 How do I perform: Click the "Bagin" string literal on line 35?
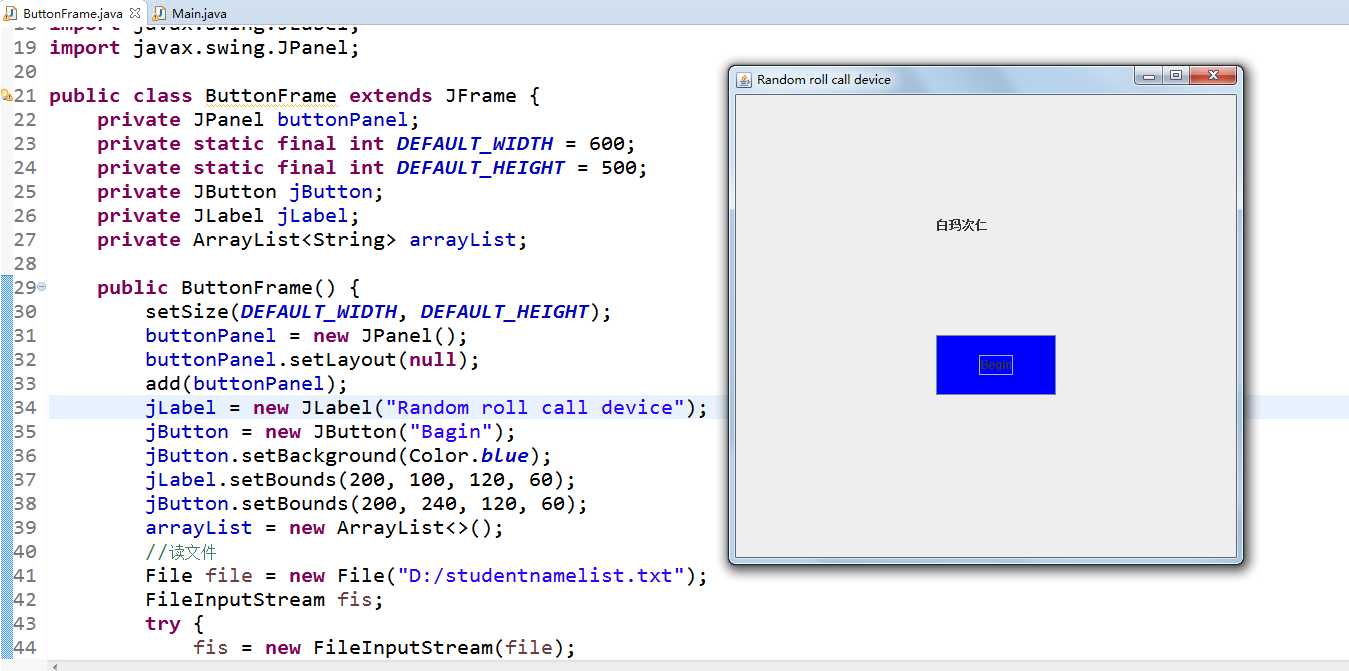[451, 432]
